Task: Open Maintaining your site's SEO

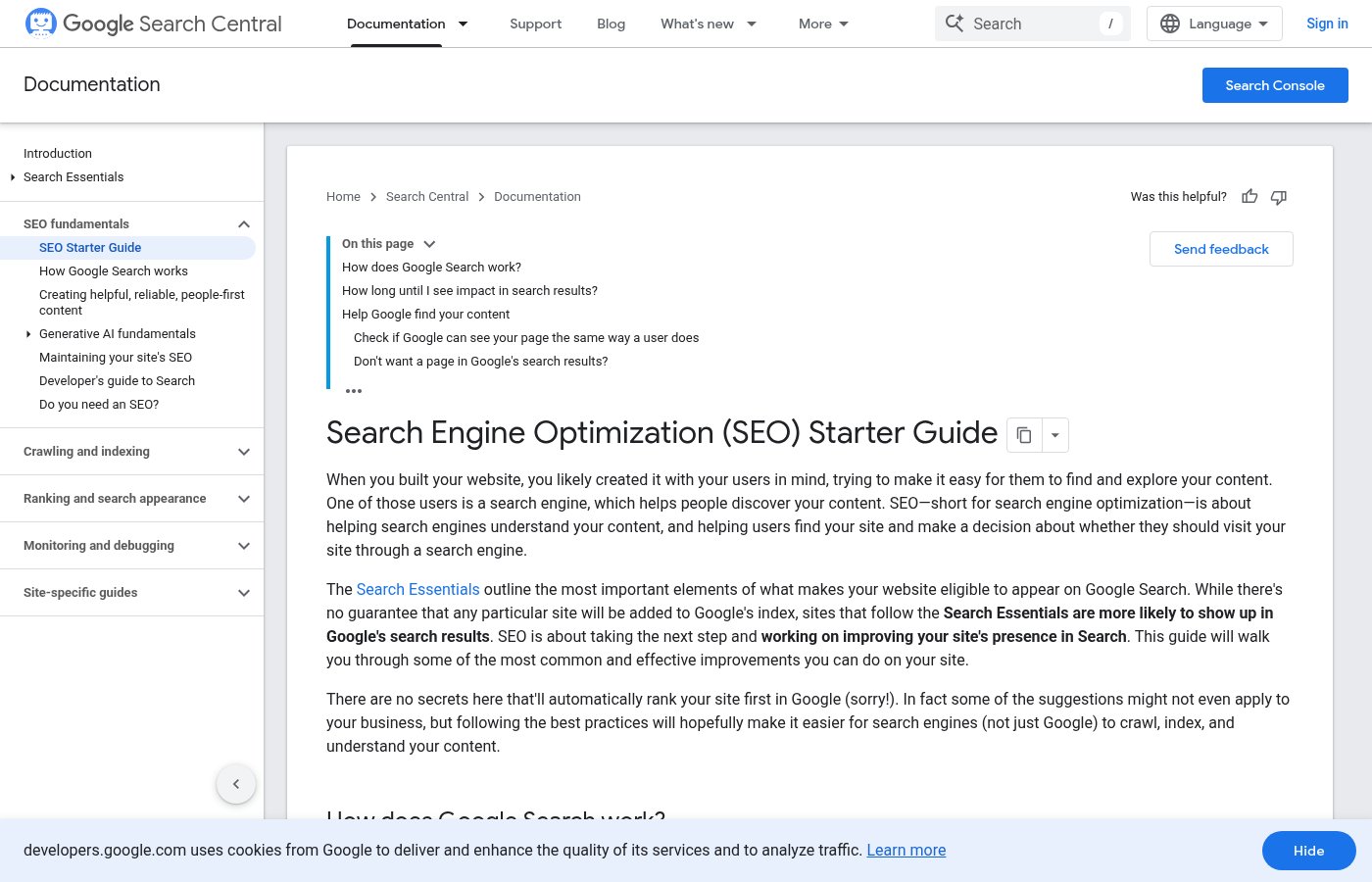Action: tap(116, 358)
